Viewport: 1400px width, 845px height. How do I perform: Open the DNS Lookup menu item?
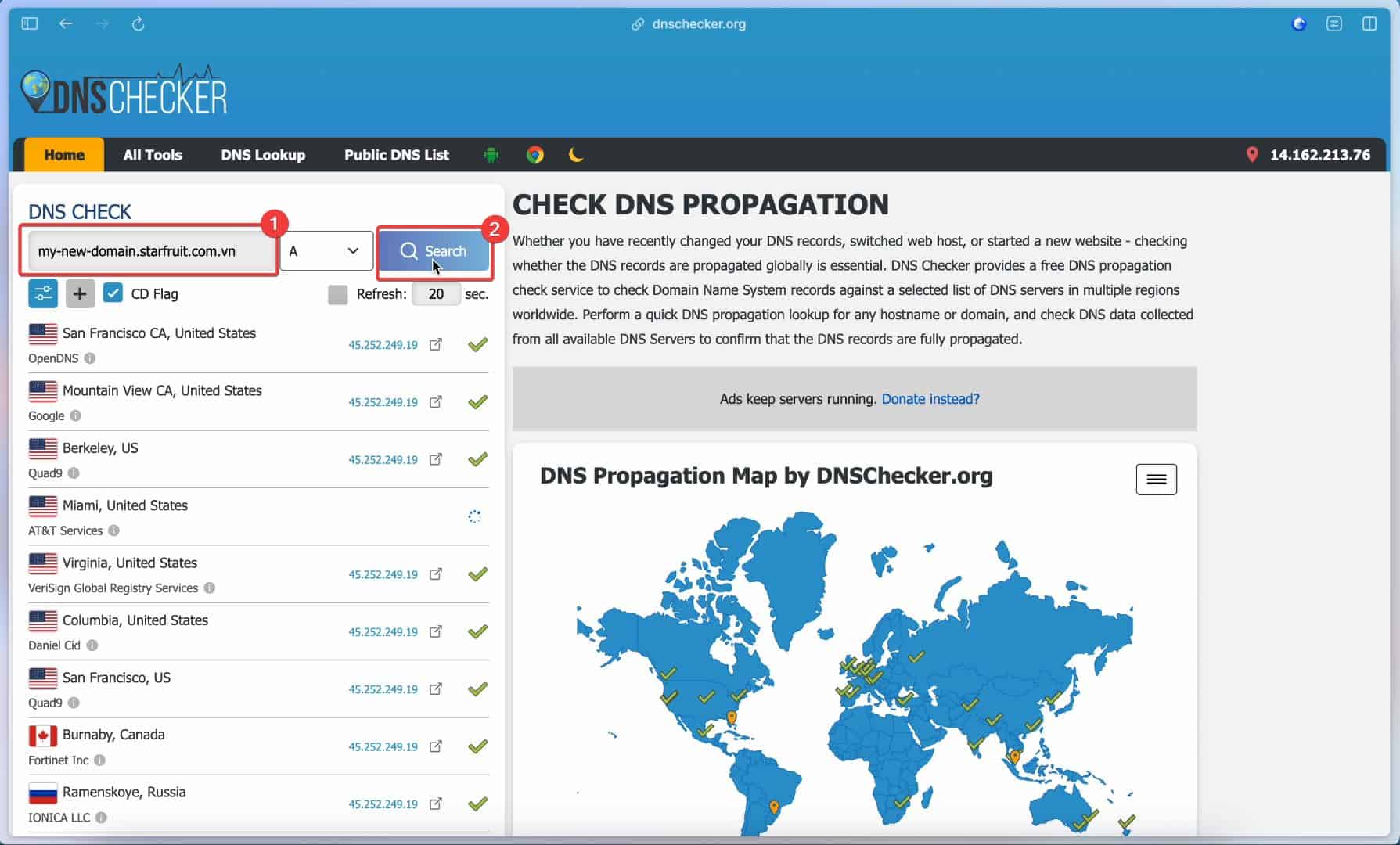(x=263, y=155)
